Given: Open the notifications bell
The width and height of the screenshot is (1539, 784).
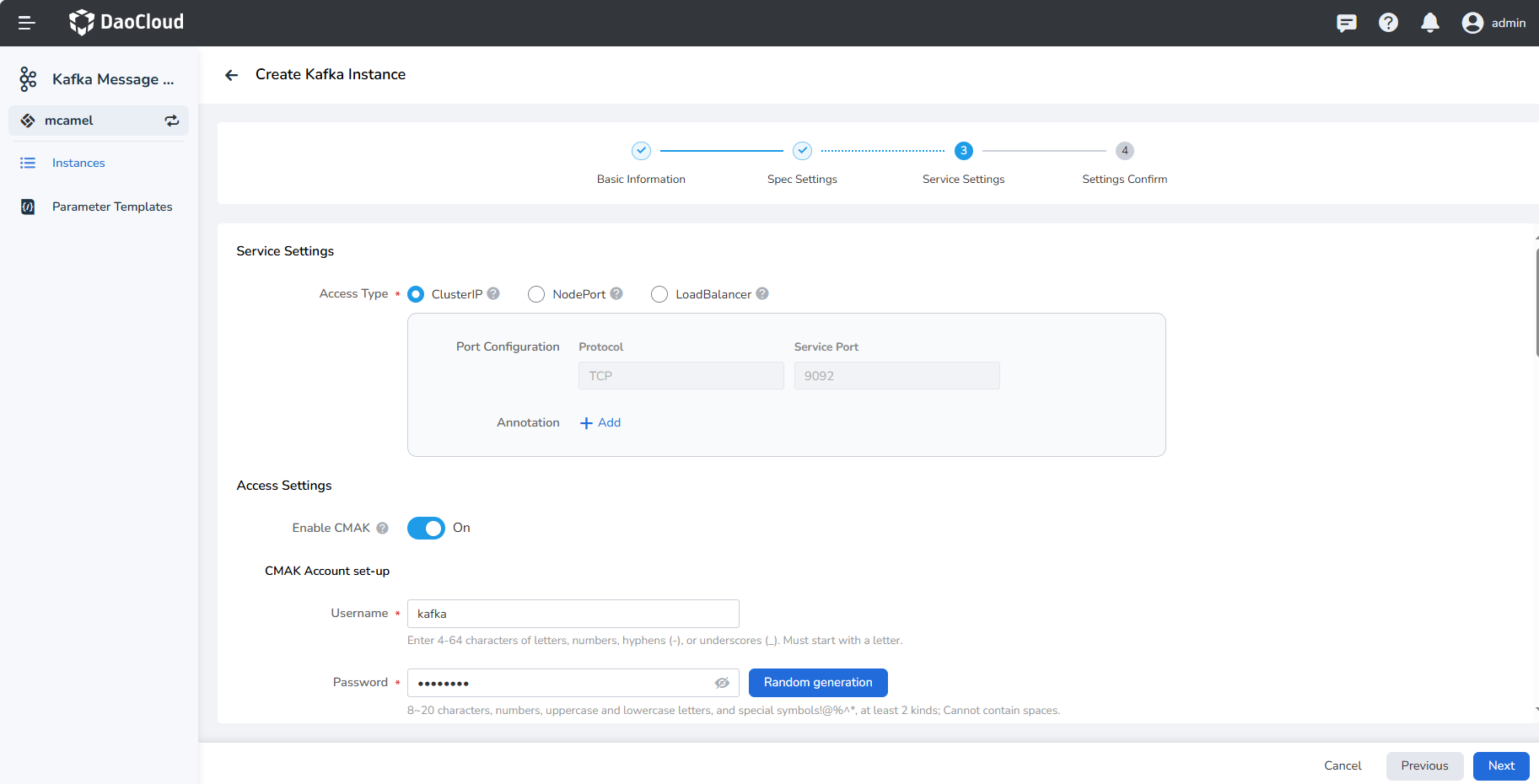Looking at the screenshot, I should [1429, 23].
